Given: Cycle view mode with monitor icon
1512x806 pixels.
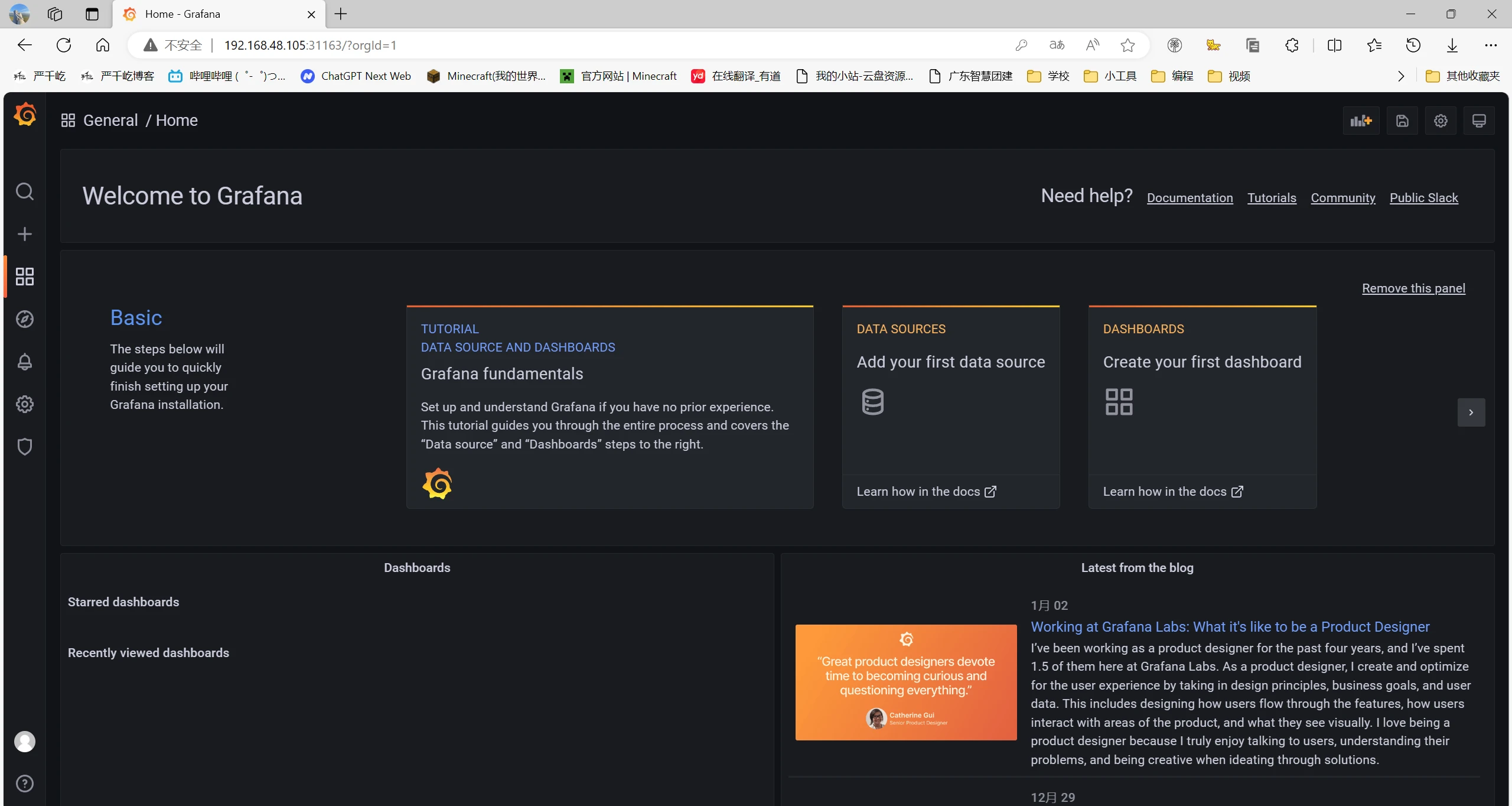Looking at the screenshot, I should (x=1479, y=121).
